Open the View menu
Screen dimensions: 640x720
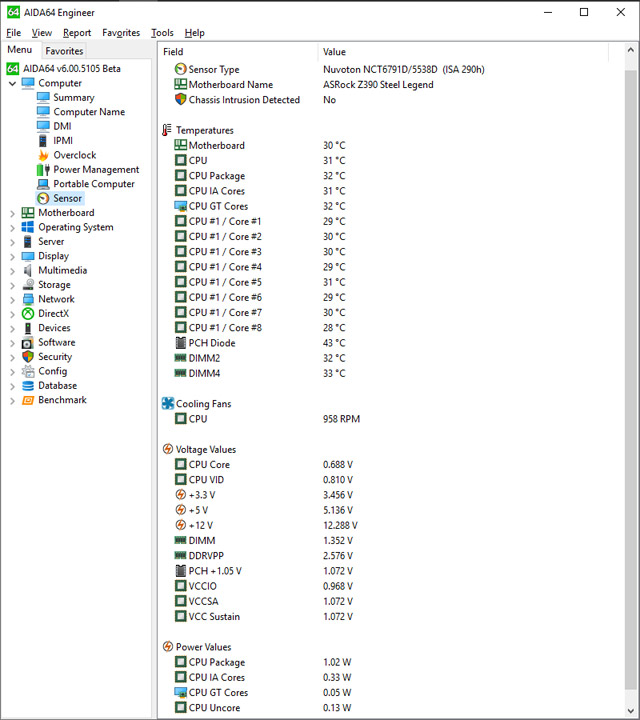point(42,33)
